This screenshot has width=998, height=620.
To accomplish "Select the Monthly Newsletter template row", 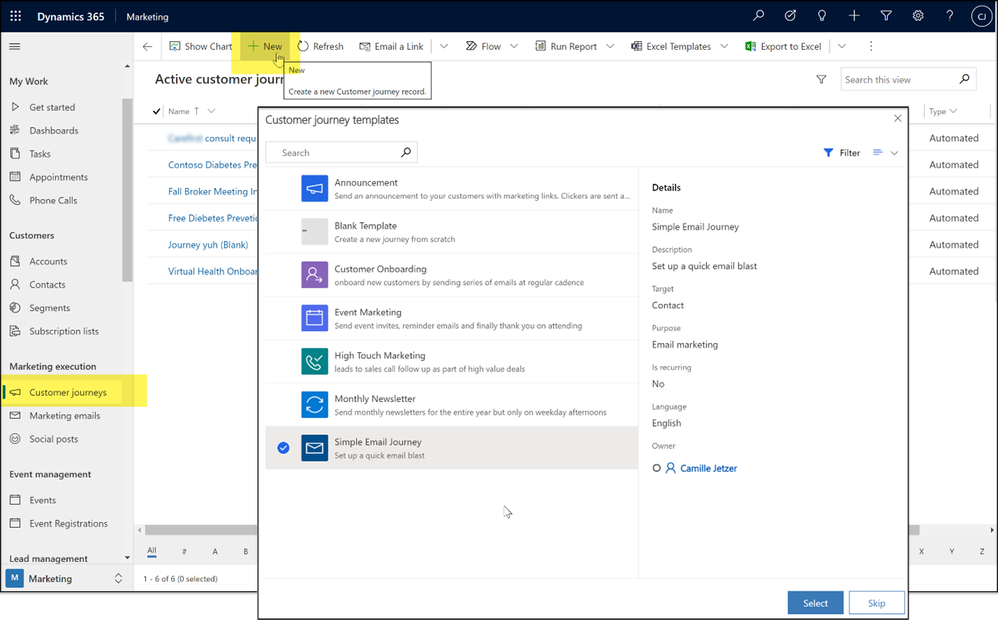I will coord(451,405).
